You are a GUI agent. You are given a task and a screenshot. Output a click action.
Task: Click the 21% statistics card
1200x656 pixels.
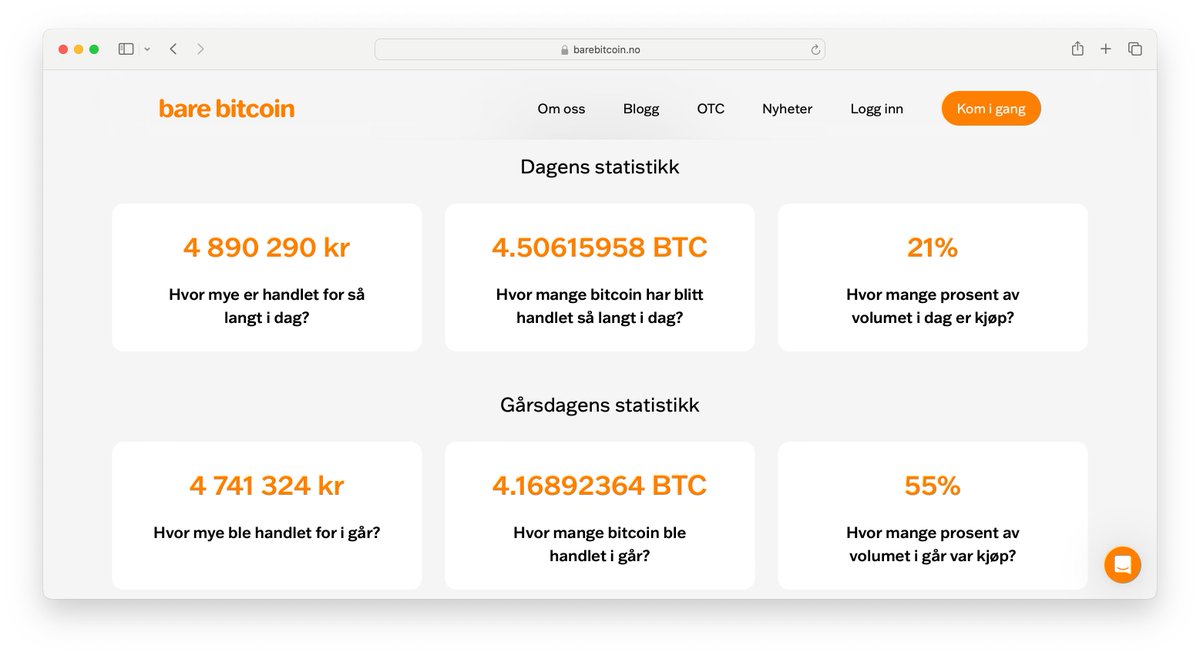click(x=932, y=277)
